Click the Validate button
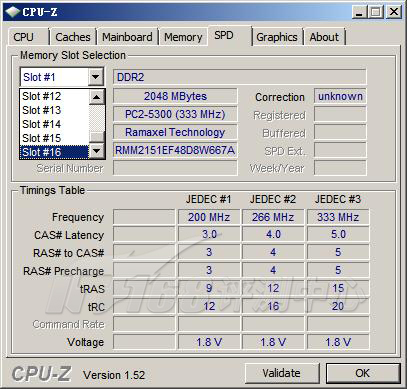Image resolution: width=407 pixels, height=389 pixels. point(282,373)
